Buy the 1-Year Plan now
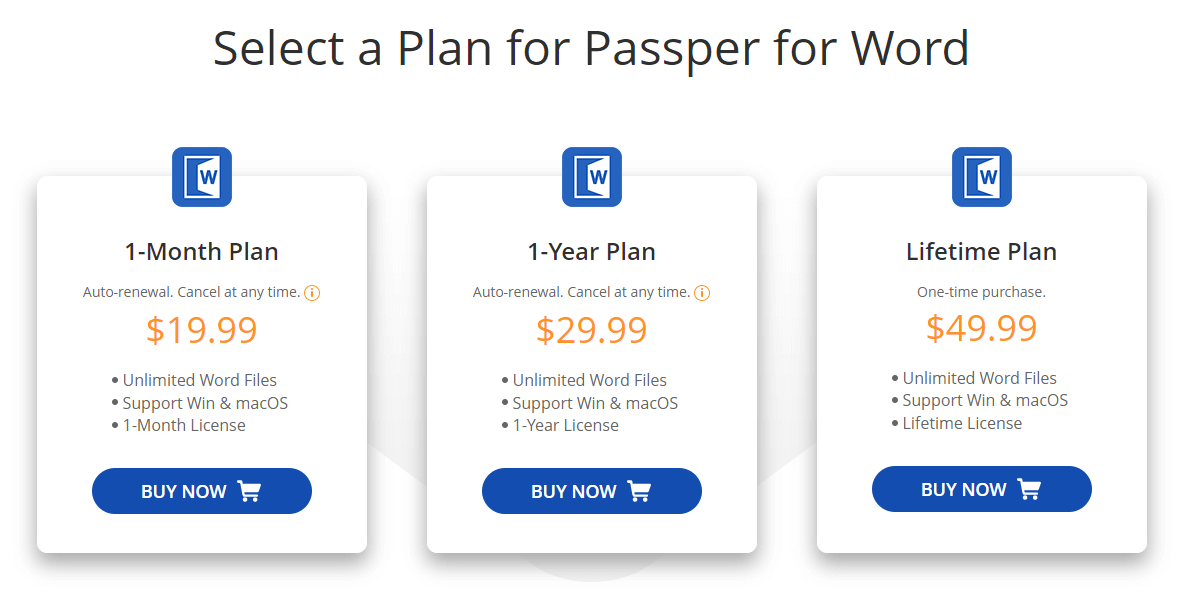The image size is (1180, 594). click(x=592, y=491)
